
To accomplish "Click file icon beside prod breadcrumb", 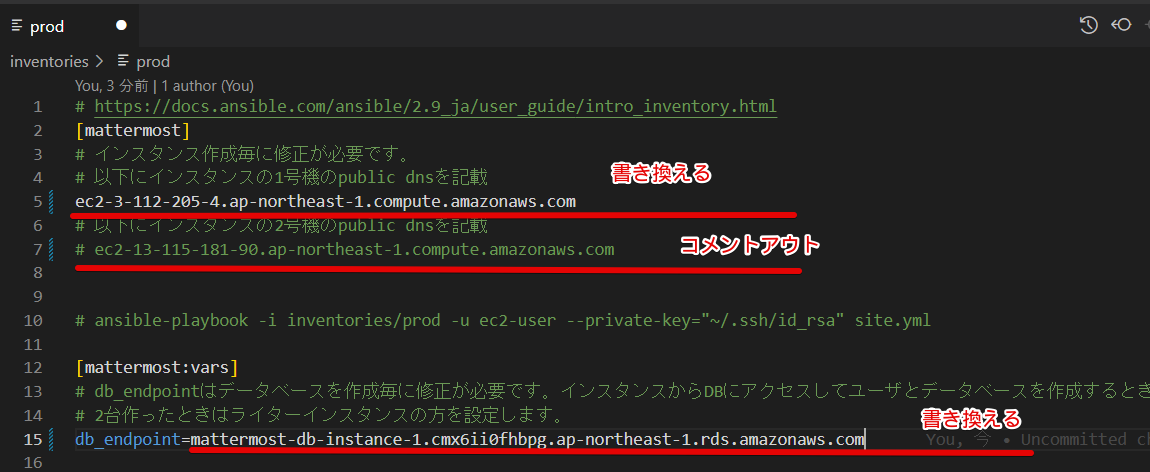I will pyautogui.click(x=123, y=62).
